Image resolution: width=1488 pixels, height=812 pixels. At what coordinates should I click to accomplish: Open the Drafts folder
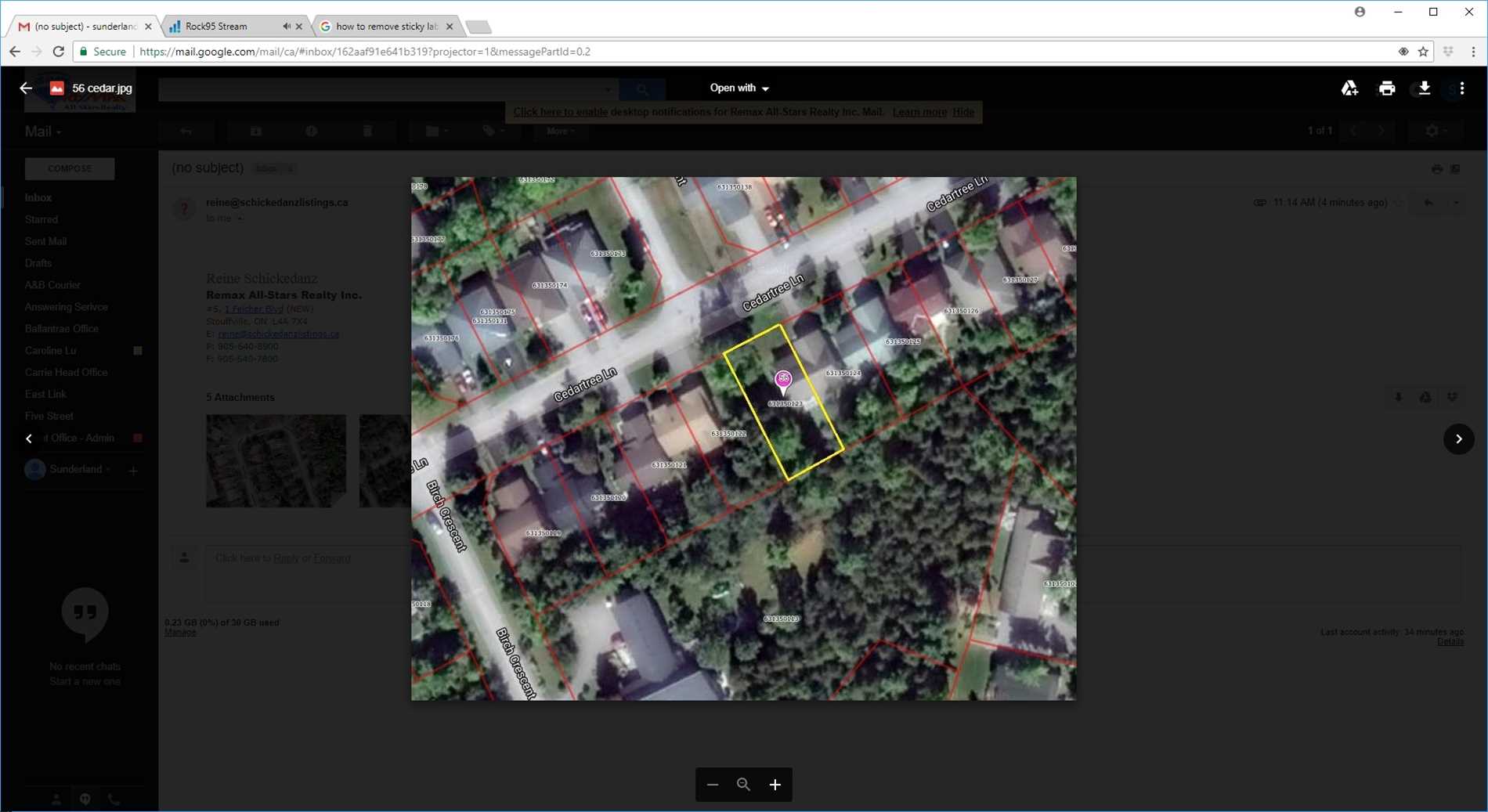pyautogui.click(x=38, y=264)
